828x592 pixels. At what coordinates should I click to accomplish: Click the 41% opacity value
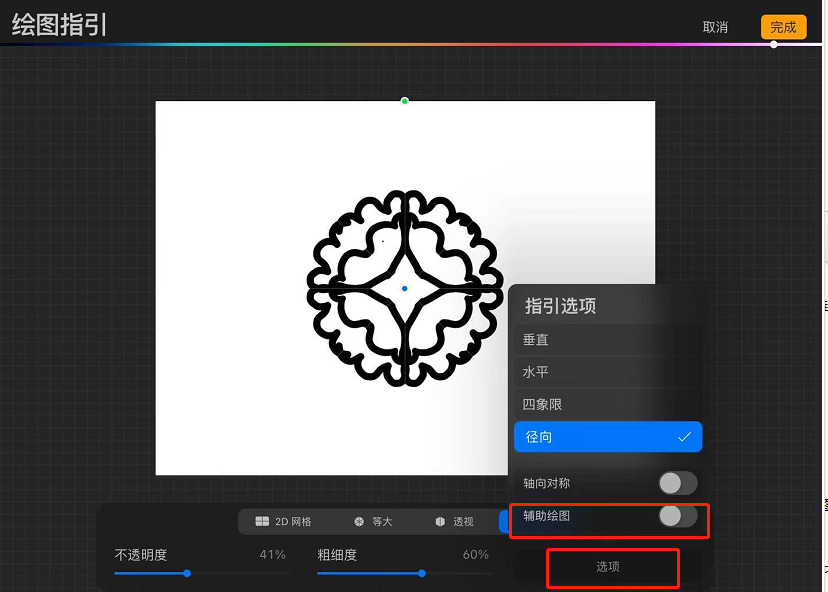tap(272, 555)
